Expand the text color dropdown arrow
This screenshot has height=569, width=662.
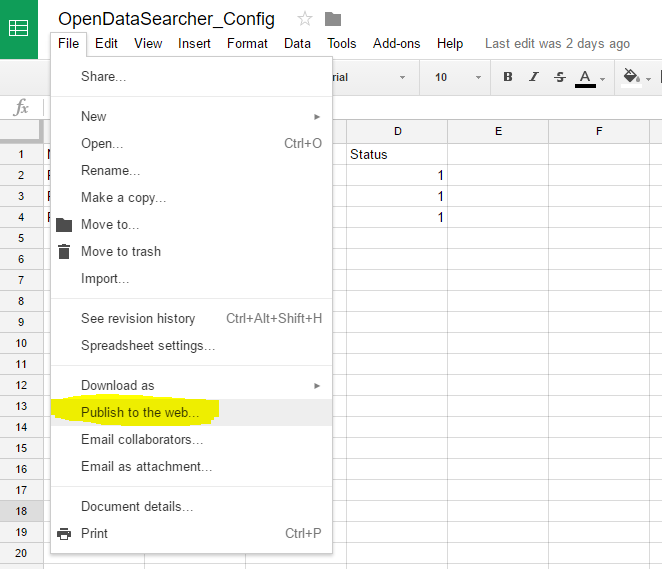(602, 79)
